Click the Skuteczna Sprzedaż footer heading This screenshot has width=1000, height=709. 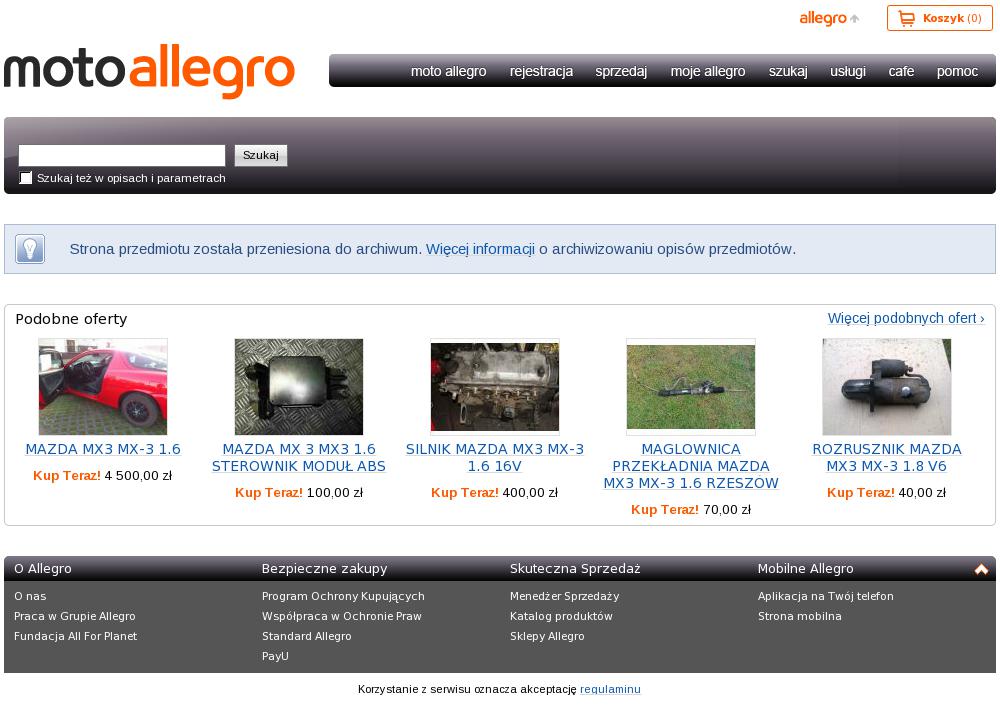pos(575,569)
